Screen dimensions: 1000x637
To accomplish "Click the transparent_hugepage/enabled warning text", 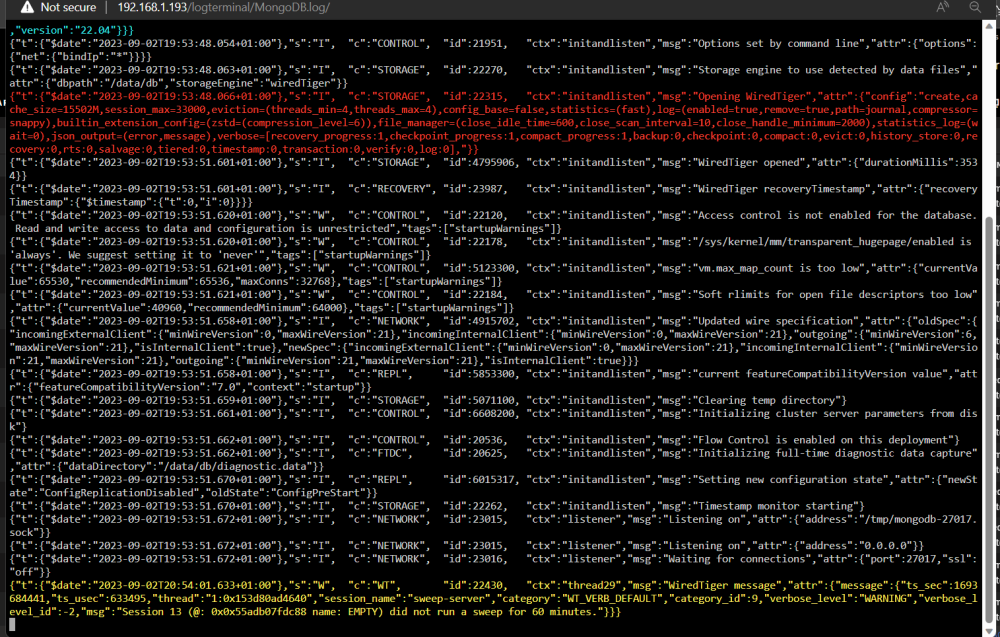I will pos(835,242).
